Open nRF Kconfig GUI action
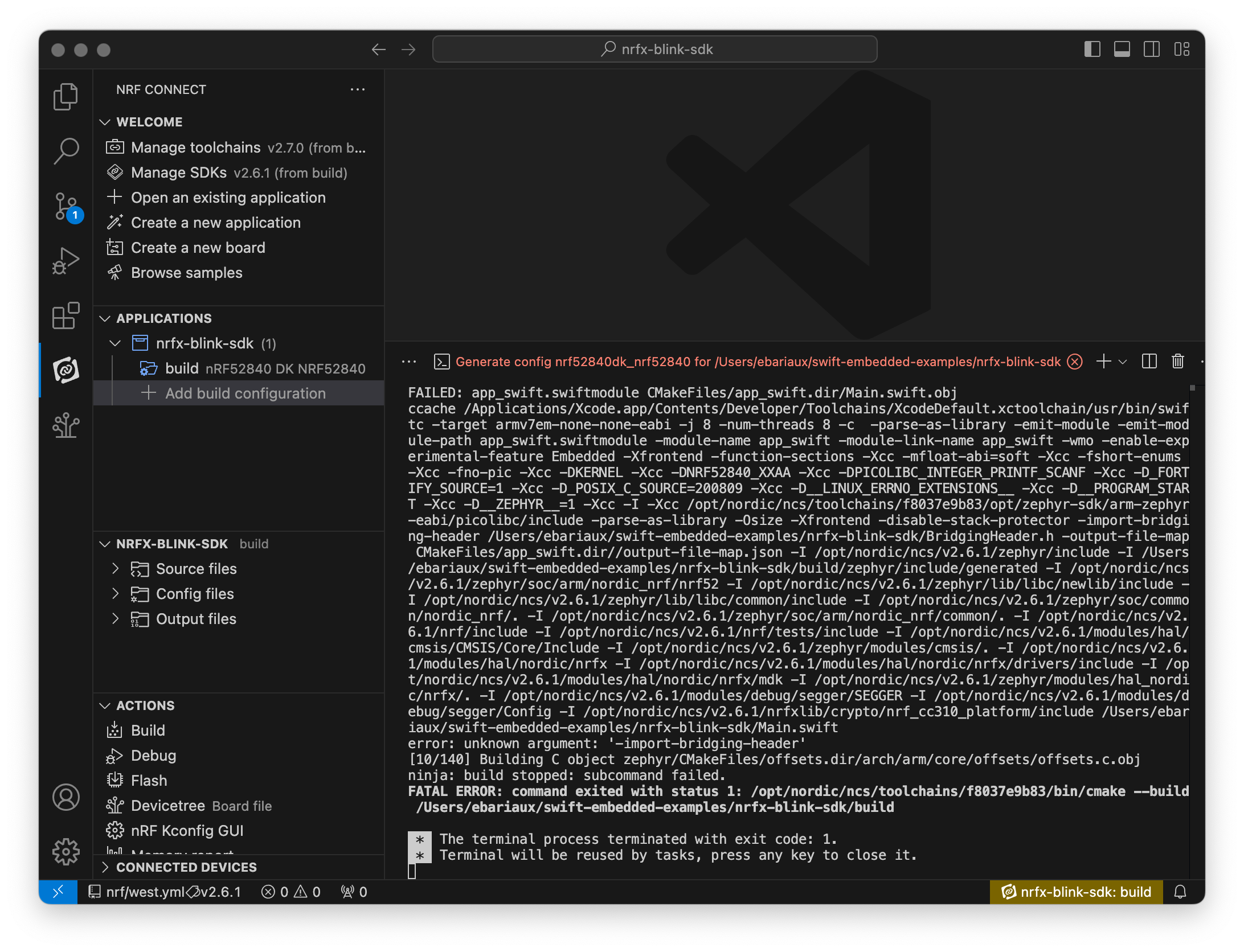Image resolution: width=1244 pixels, height=952 pixels. click(239, 831)
